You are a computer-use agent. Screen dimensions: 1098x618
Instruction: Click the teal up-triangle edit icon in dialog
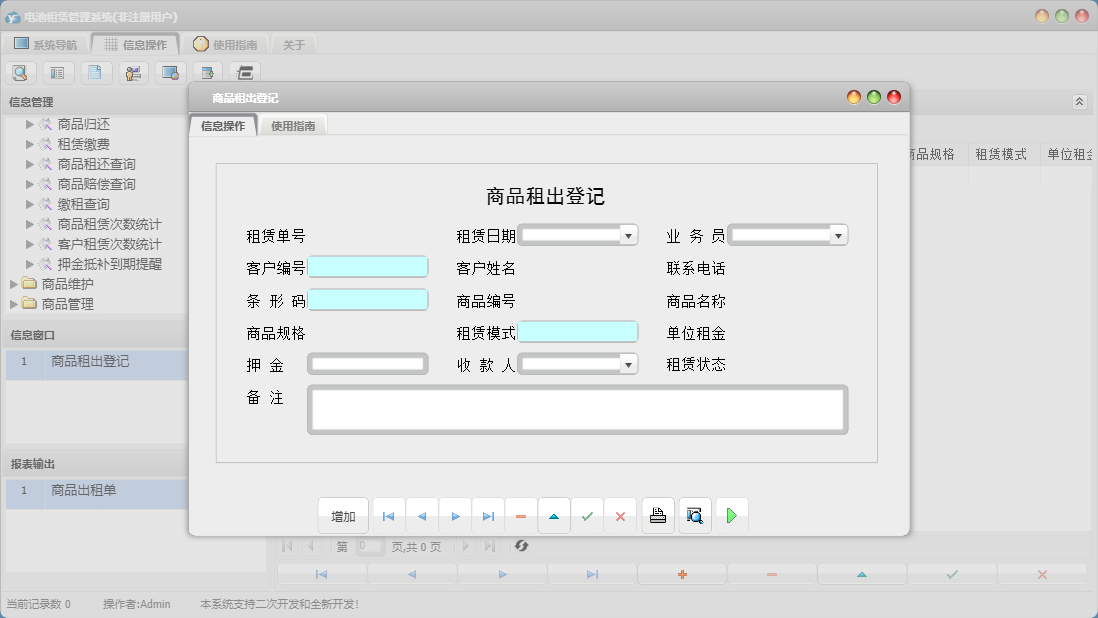(x=554, y=516)
